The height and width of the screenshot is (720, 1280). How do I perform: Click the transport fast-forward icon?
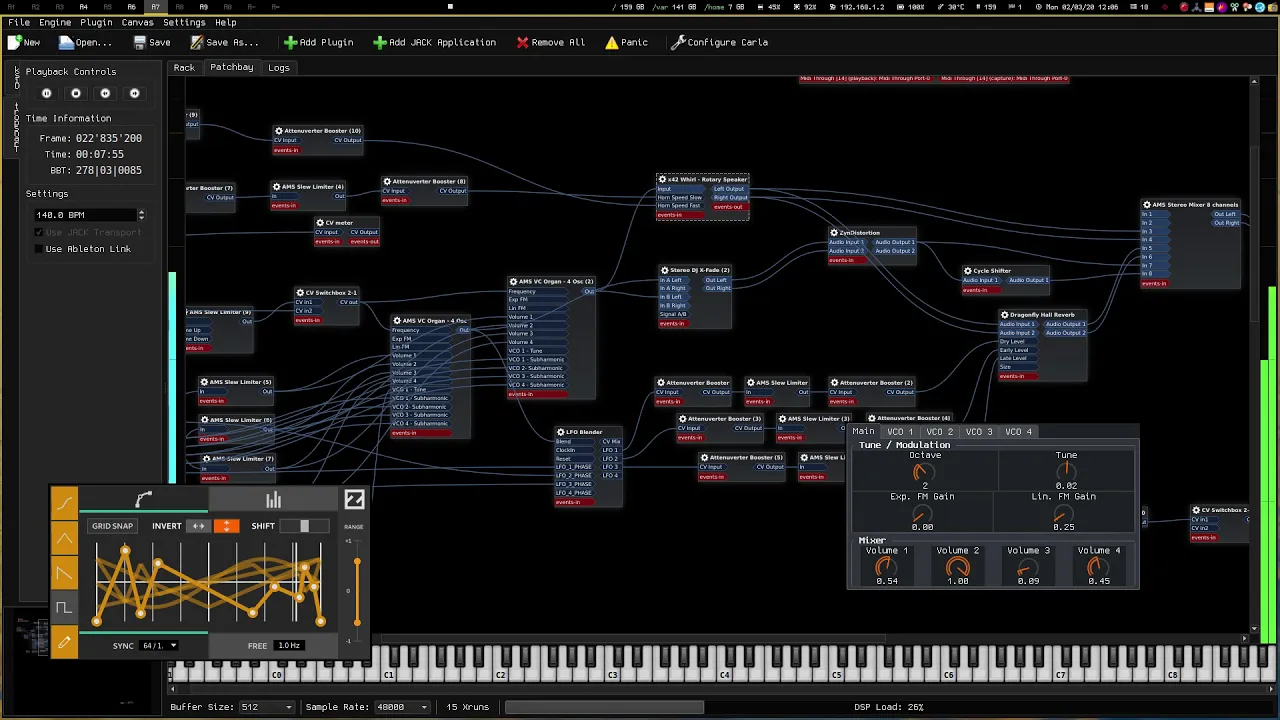[x=135, y=93]
